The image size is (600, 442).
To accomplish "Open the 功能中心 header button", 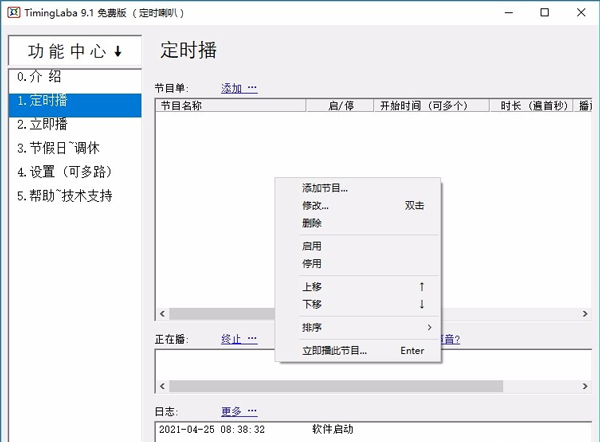I will 75,51.
